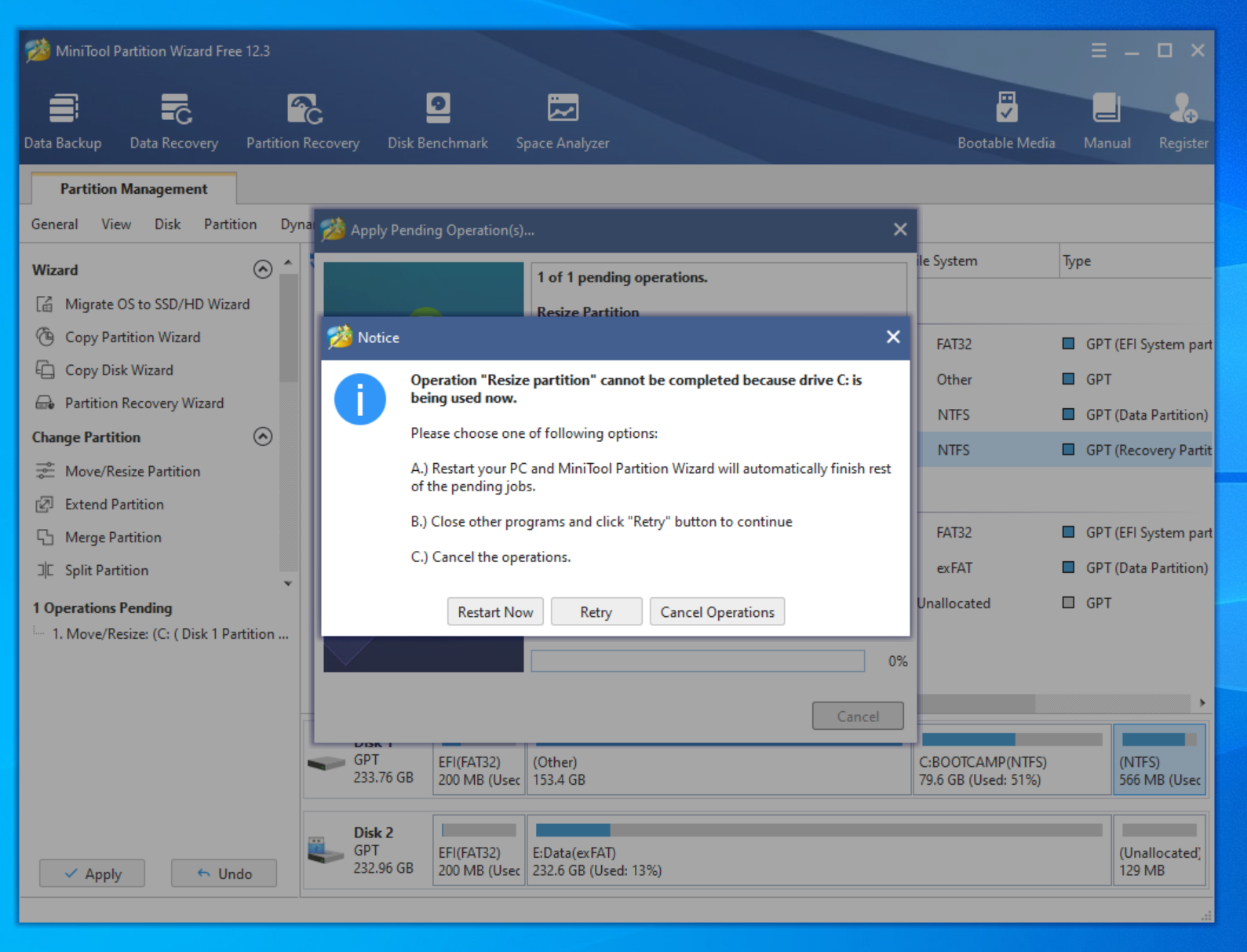This screenshot has width=1247, height=952.
Task: Click the Undo button
Action: (224, 874)
